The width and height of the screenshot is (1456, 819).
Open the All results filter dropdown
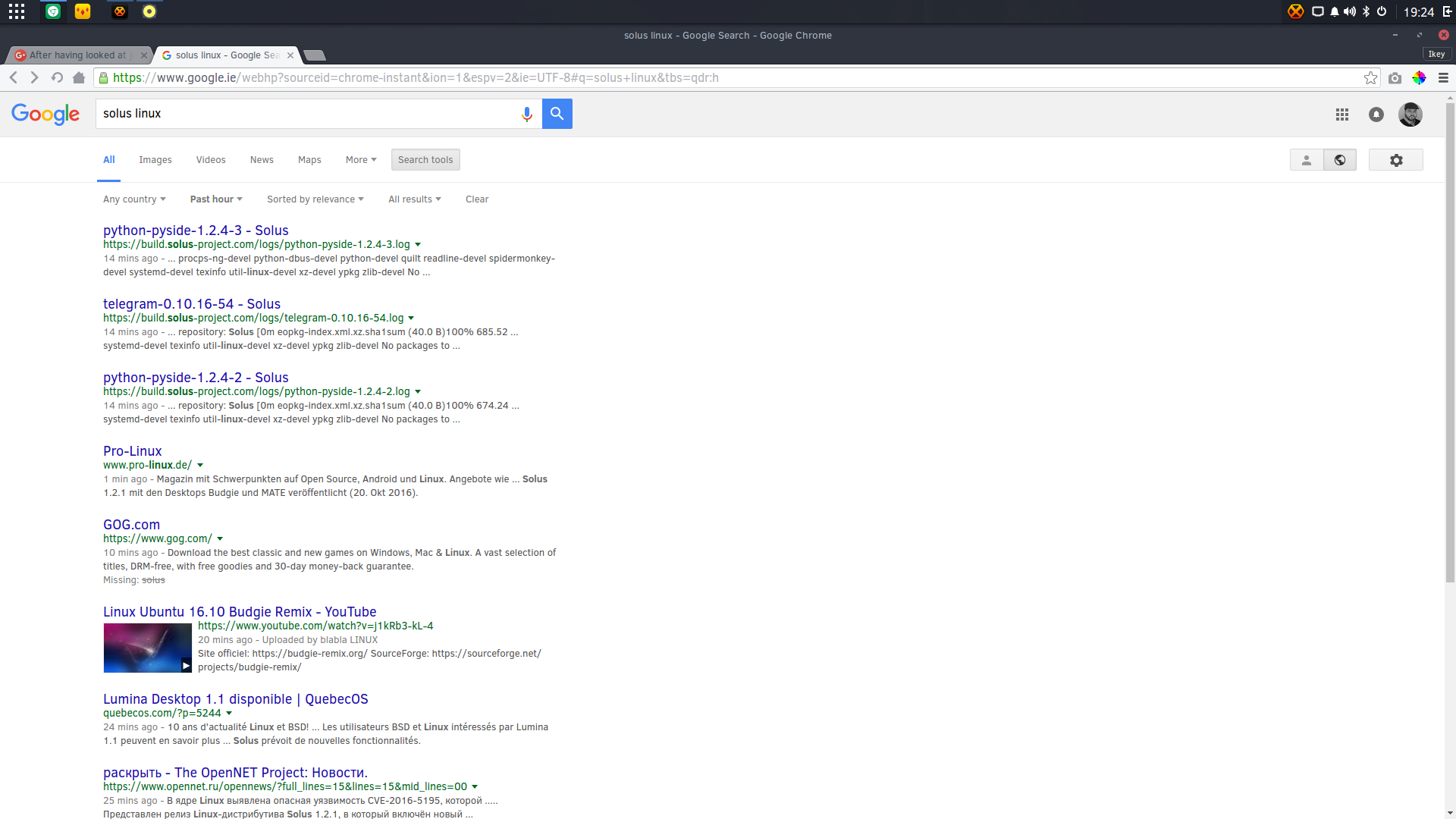click(415, 199)
